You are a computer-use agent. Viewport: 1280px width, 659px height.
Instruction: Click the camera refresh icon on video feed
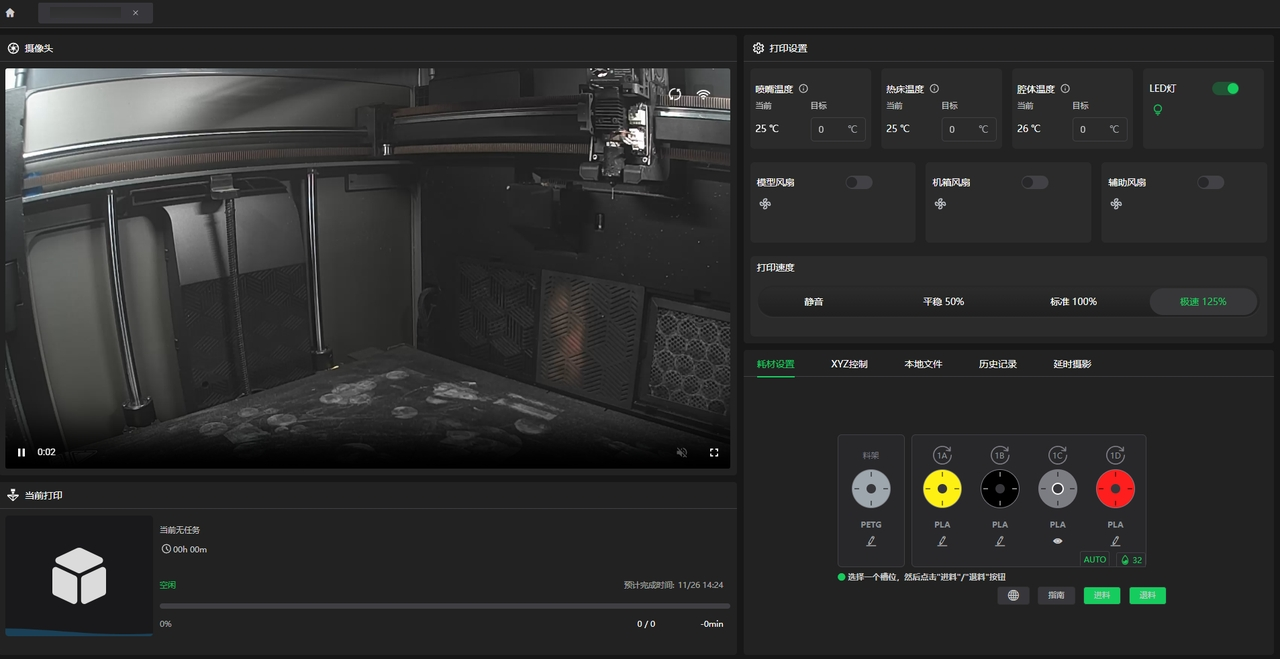[675, 95]
